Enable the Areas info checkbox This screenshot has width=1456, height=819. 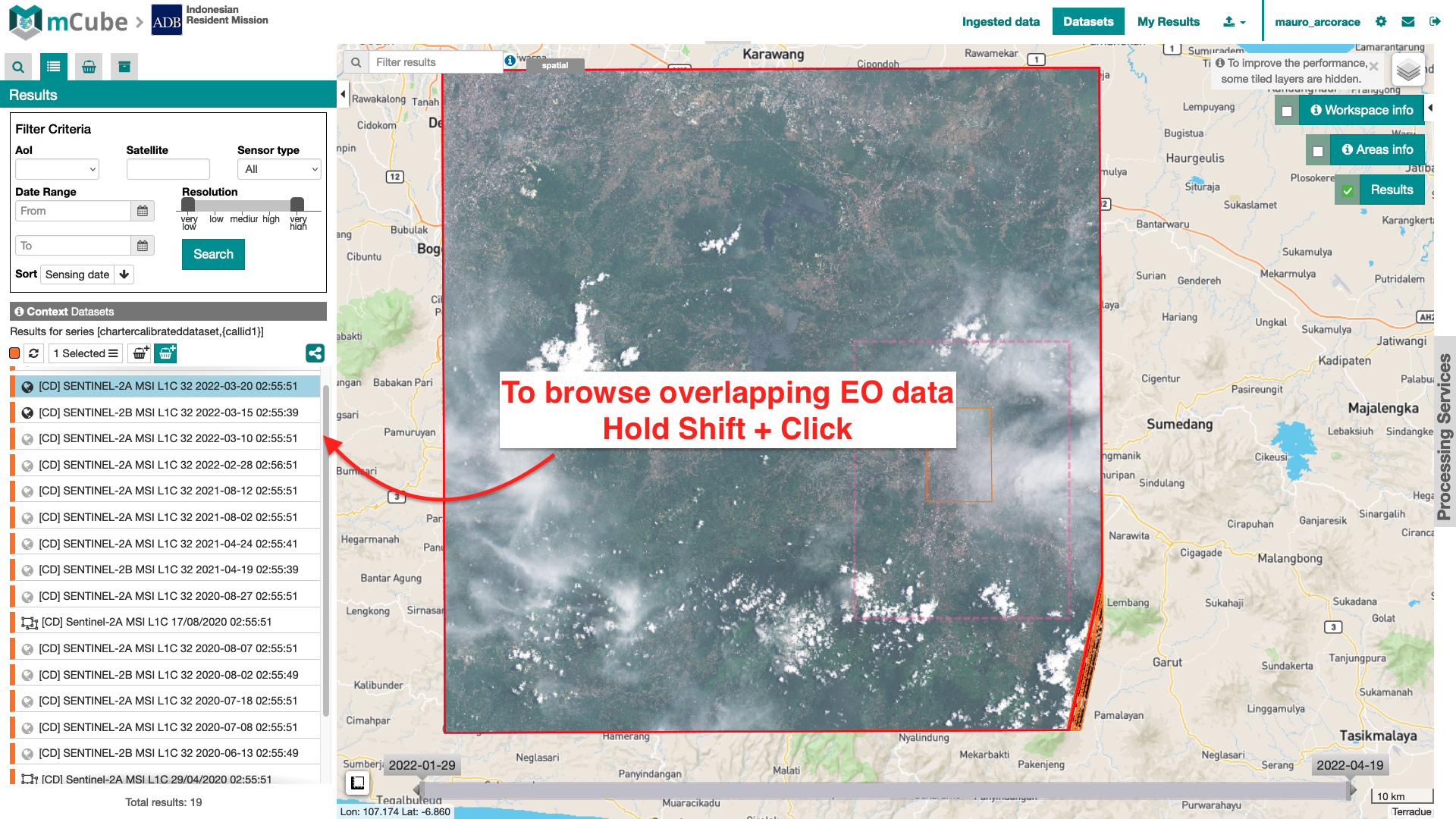pyautogui.click(x=1318, y=151)
